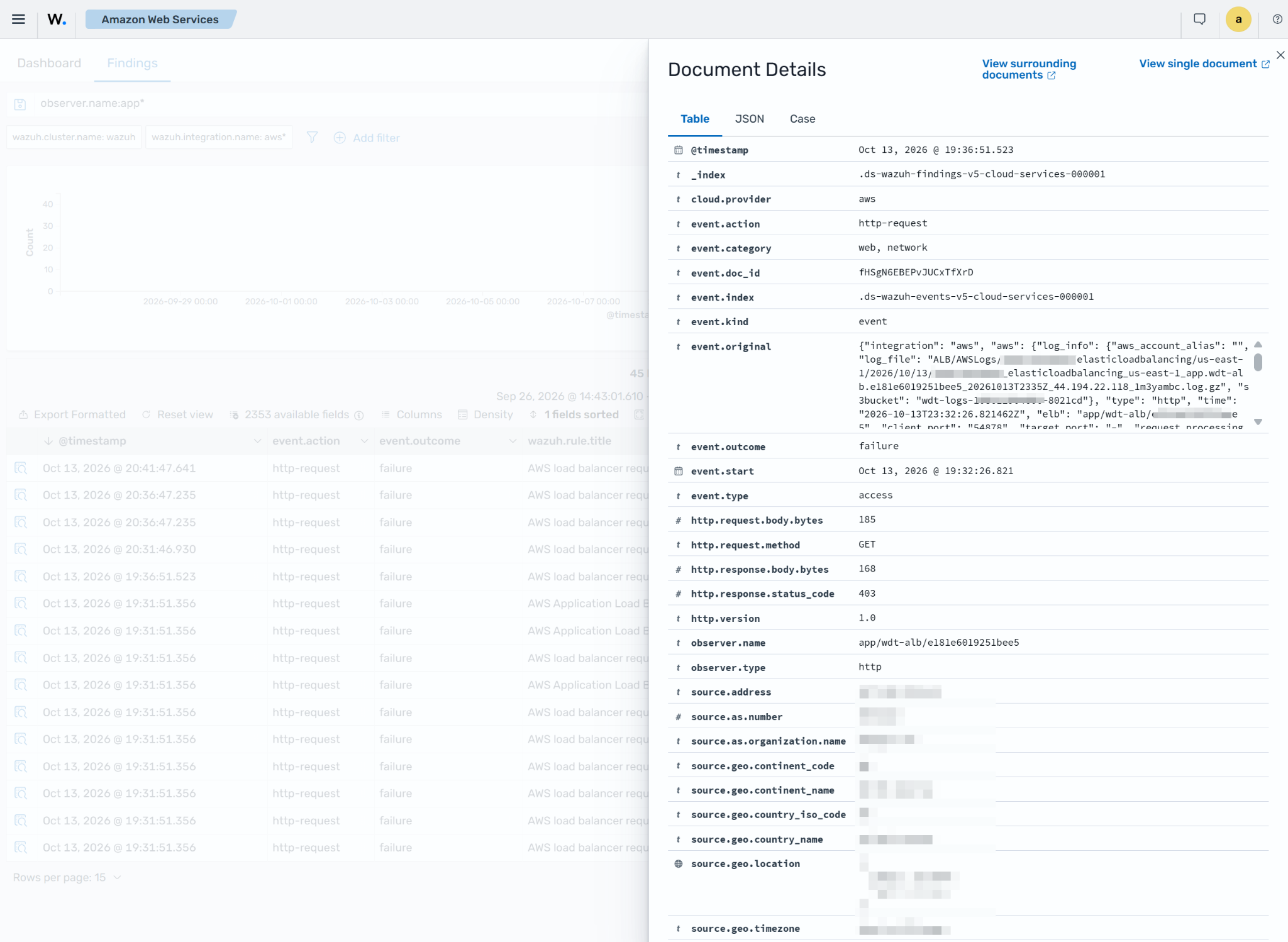This screenshot has width=1288, height=942.
Task: Click number-type icon beside http.response.status_code
Action: [678, 594]
